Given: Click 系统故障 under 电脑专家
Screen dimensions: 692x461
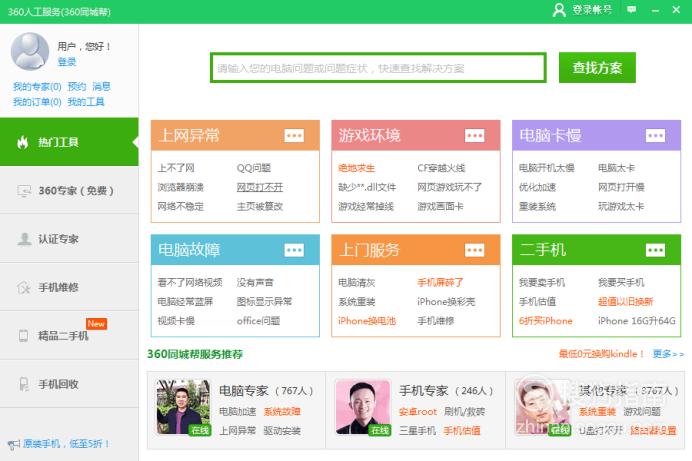Looking at the screenshot, I should 282,412.
